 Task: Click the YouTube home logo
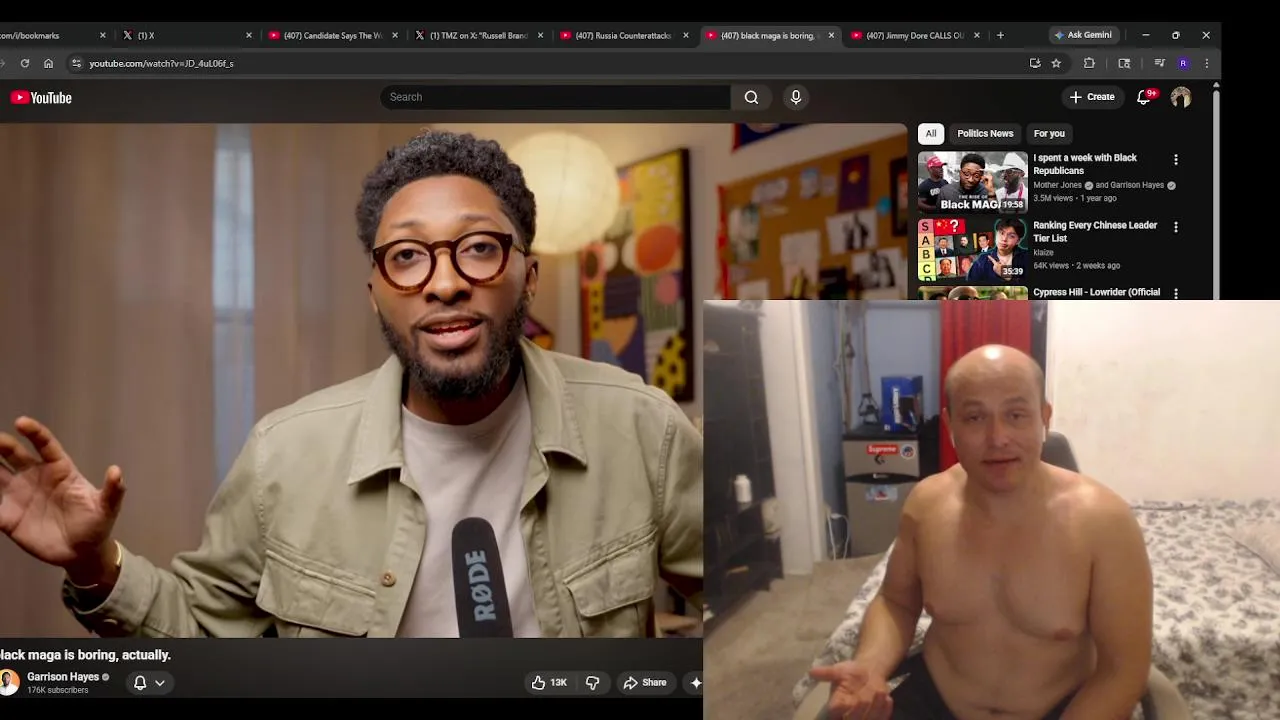pyautogui.click(x=41, y=97)
